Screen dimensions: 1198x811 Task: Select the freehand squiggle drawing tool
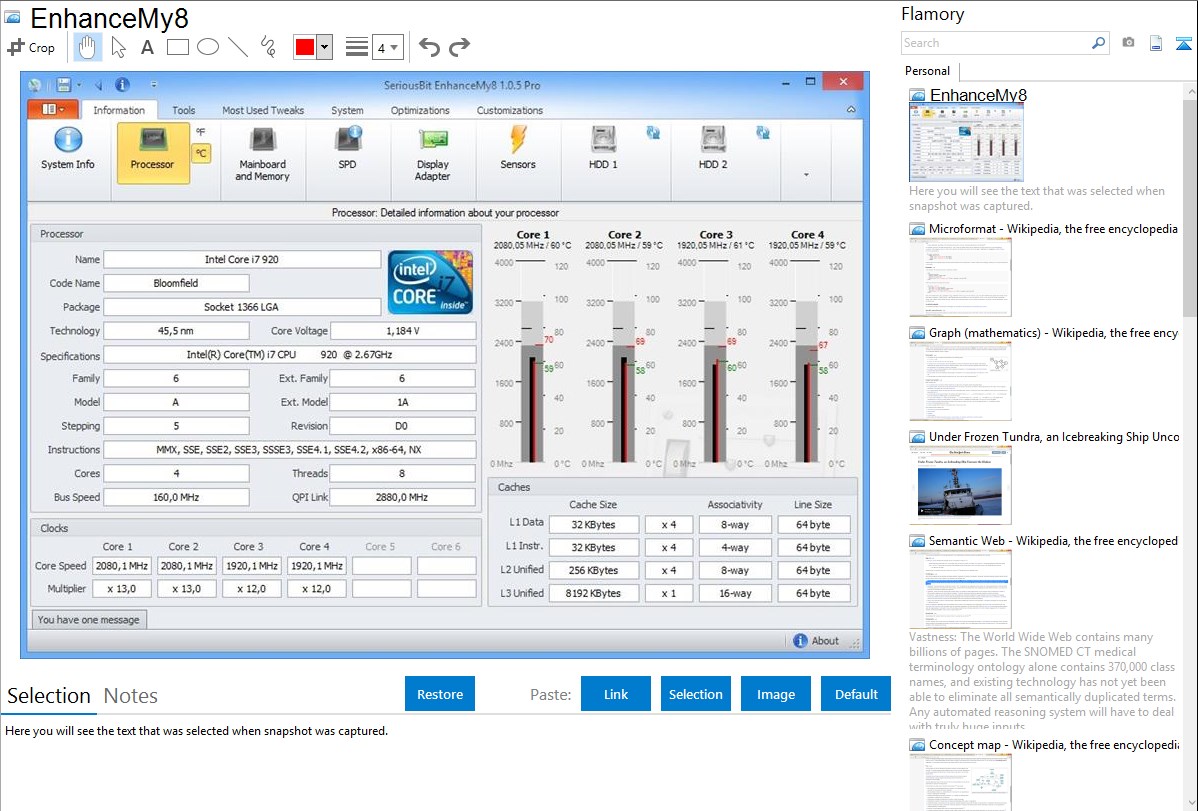click(x=268, y=47)
